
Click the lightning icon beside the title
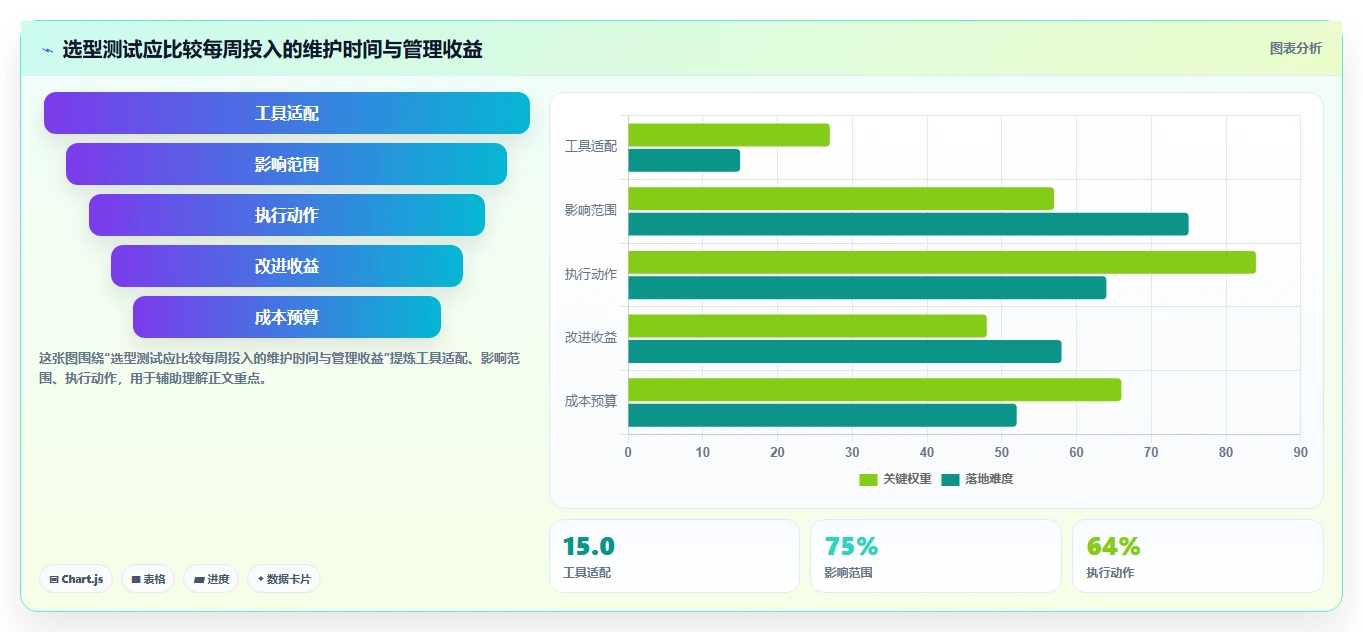coord(48,50)
